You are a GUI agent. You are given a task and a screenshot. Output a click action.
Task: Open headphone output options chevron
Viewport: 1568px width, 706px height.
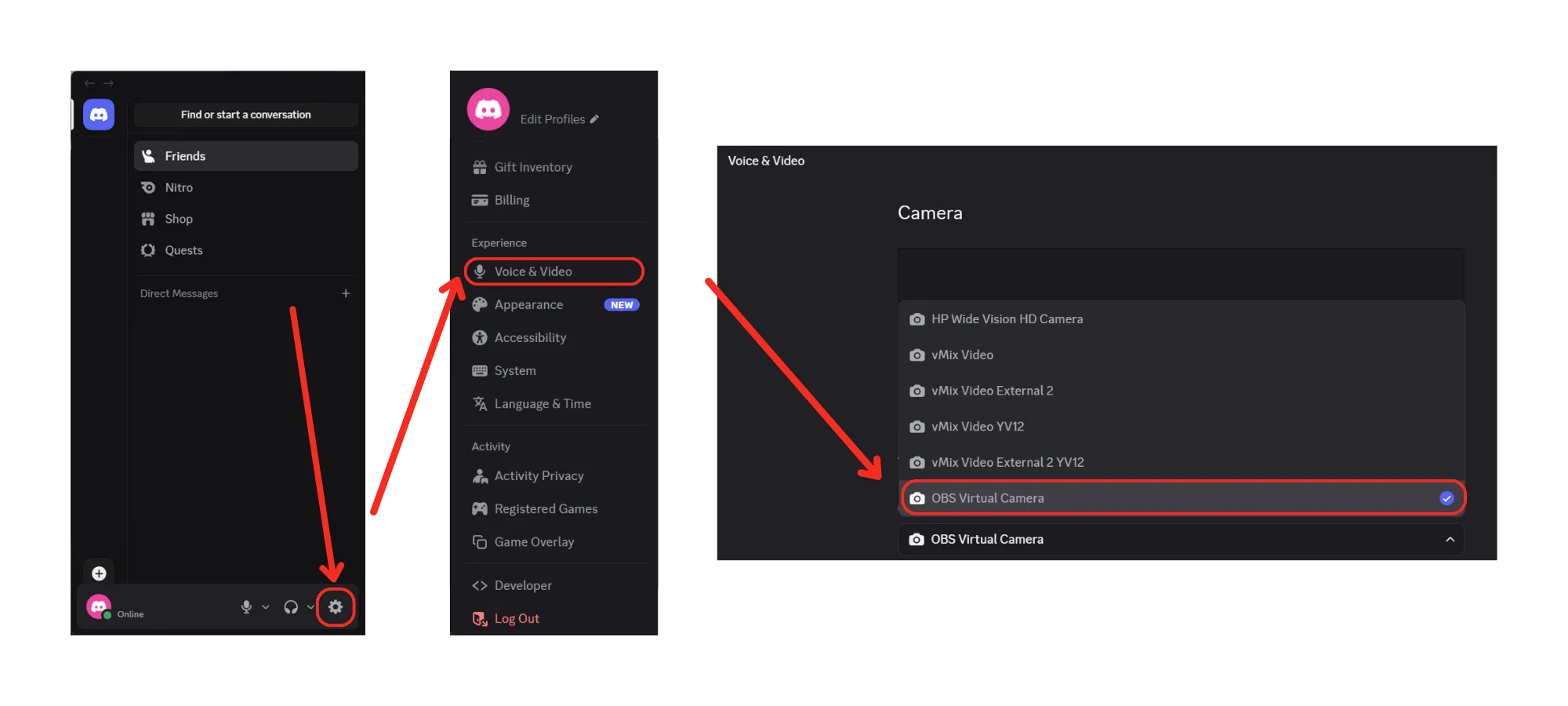tap(310, 606)
